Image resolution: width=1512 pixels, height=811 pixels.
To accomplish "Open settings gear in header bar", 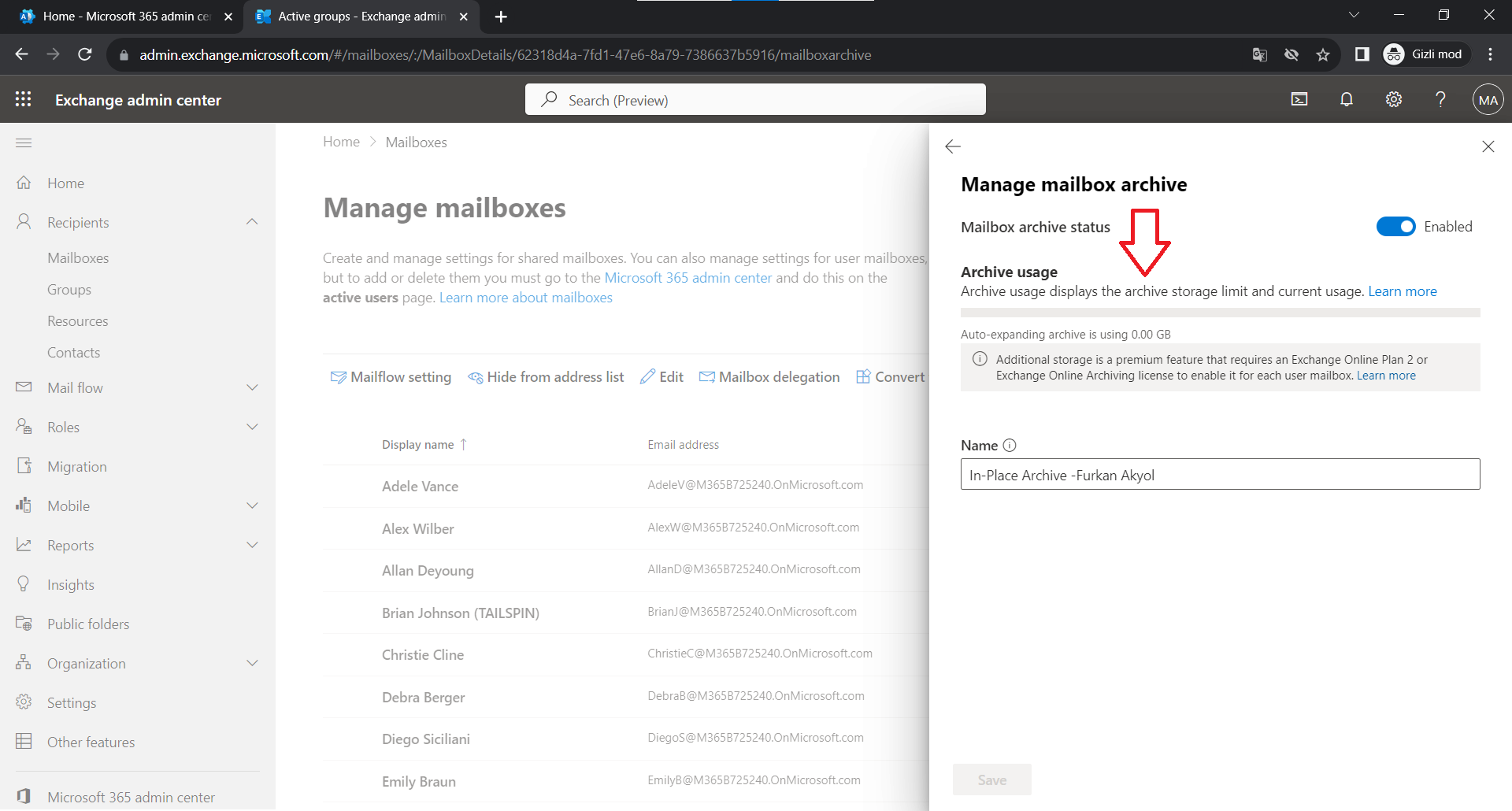I will [1394, 99].
